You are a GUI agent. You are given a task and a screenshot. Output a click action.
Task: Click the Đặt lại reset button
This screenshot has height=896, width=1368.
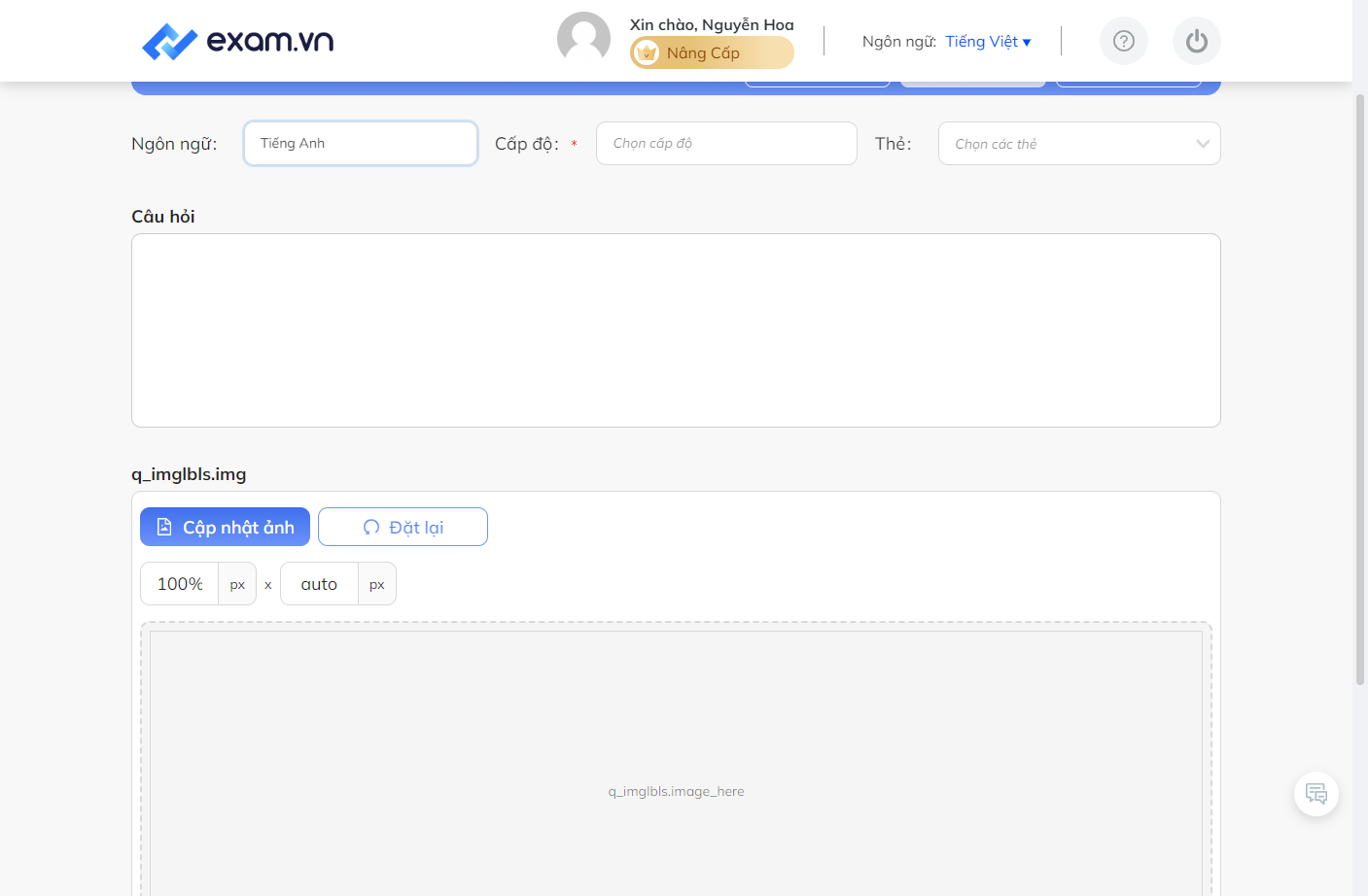(x=403, y=527)
